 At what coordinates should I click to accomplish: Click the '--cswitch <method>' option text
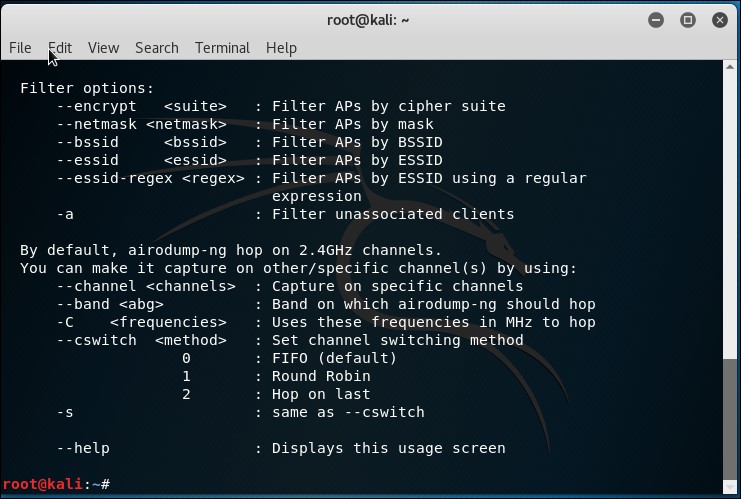(141, 340)
